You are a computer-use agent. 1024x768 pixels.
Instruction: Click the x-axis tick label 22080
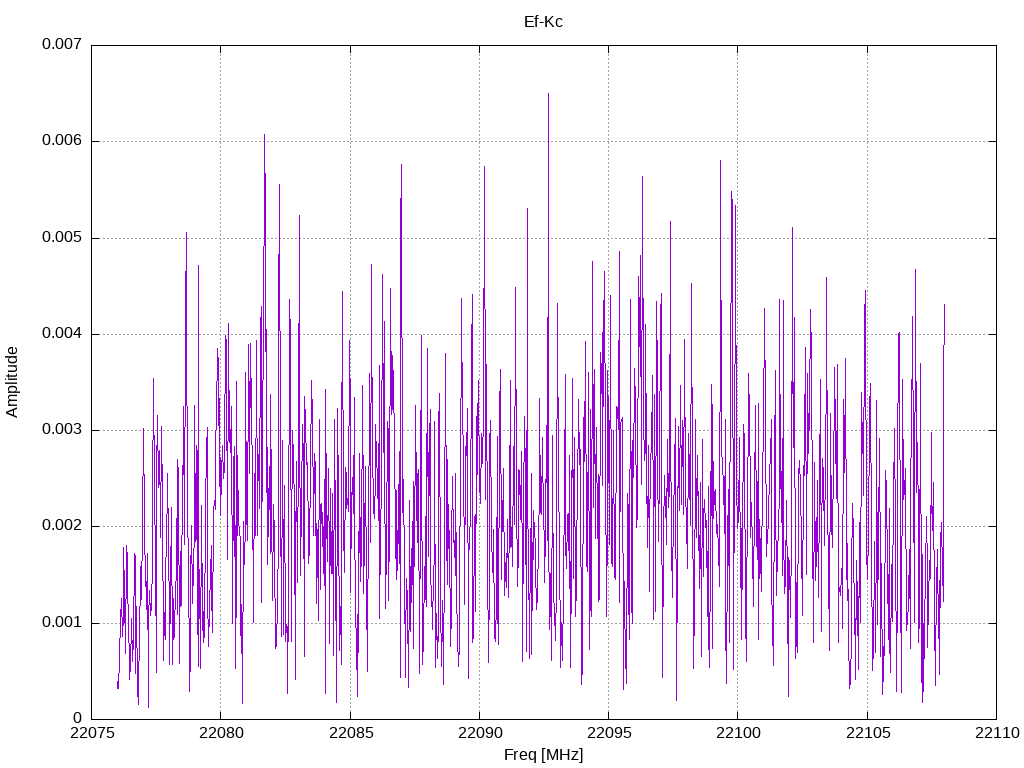point(221,733)
